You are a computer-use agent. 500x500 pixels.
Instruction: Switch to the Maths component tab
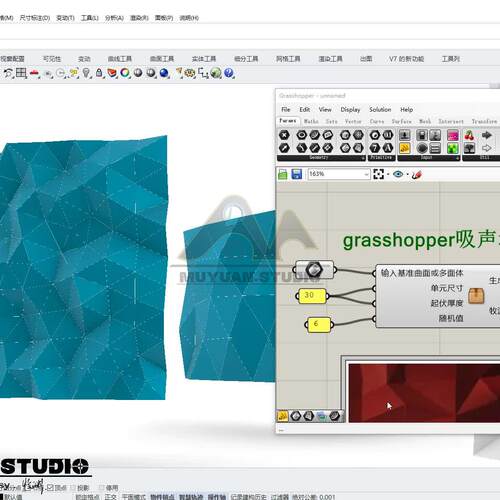[311, 121]
